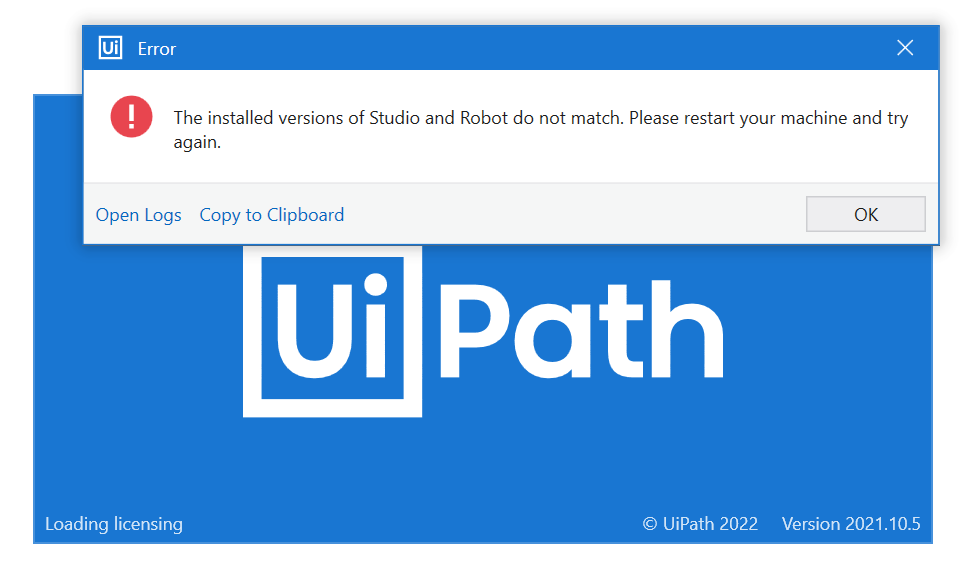Click the Version 2021.10.5 label
Screen dimensions: 973x570
point(851,524)
